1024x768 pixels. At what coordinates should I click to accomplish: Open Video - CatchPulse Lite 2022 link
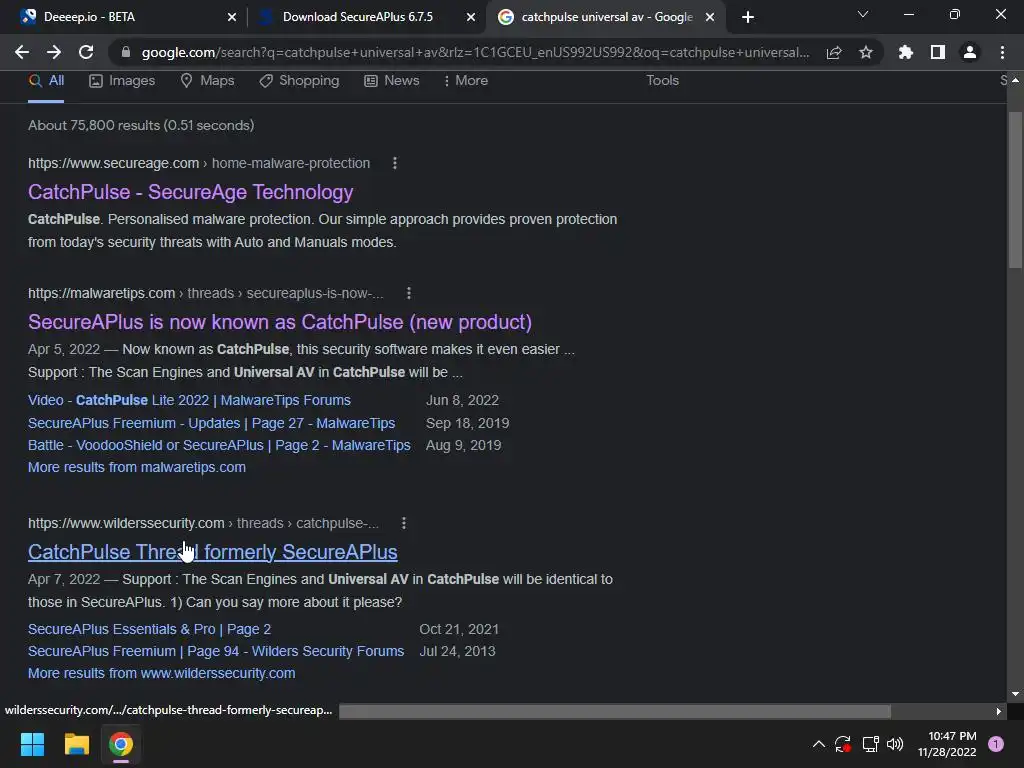pyautogui.click(x=189, y=400)
